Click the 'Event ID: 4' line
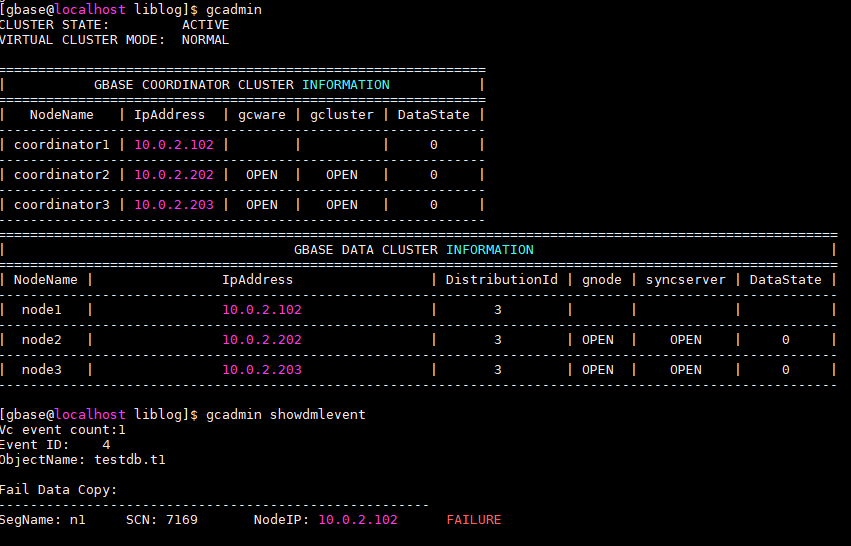 point(55,445)
